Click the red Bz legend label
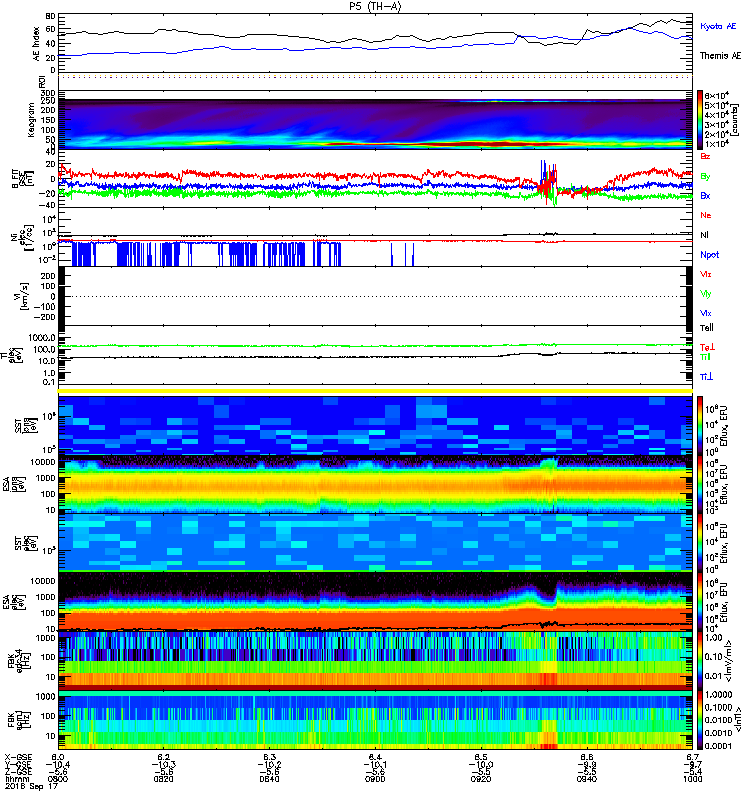The height and width of the screenshot is (800, 750). click(705, 156)
